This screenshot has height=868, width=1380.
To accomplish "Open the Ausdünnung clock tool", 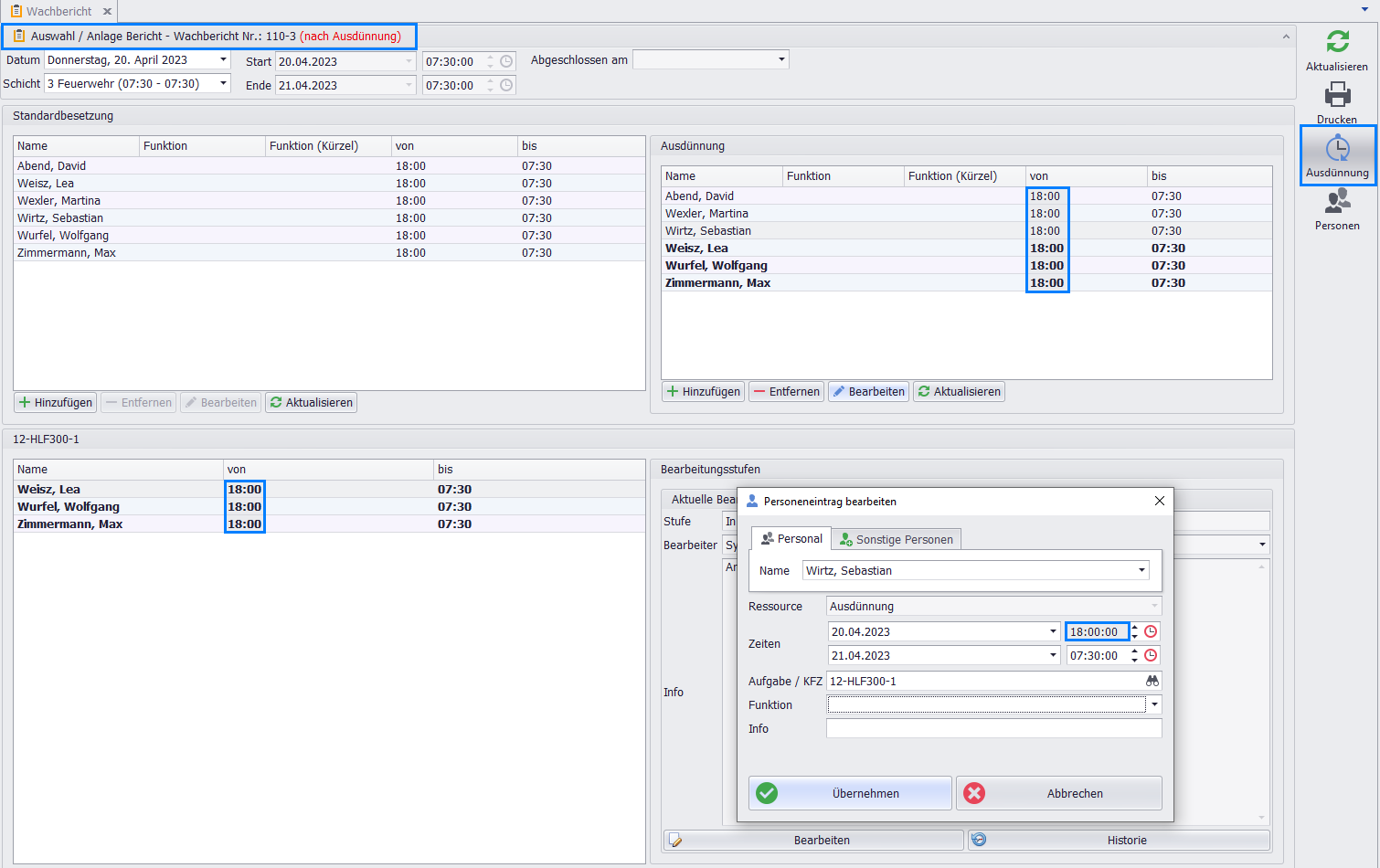I will pos(1337,148).
